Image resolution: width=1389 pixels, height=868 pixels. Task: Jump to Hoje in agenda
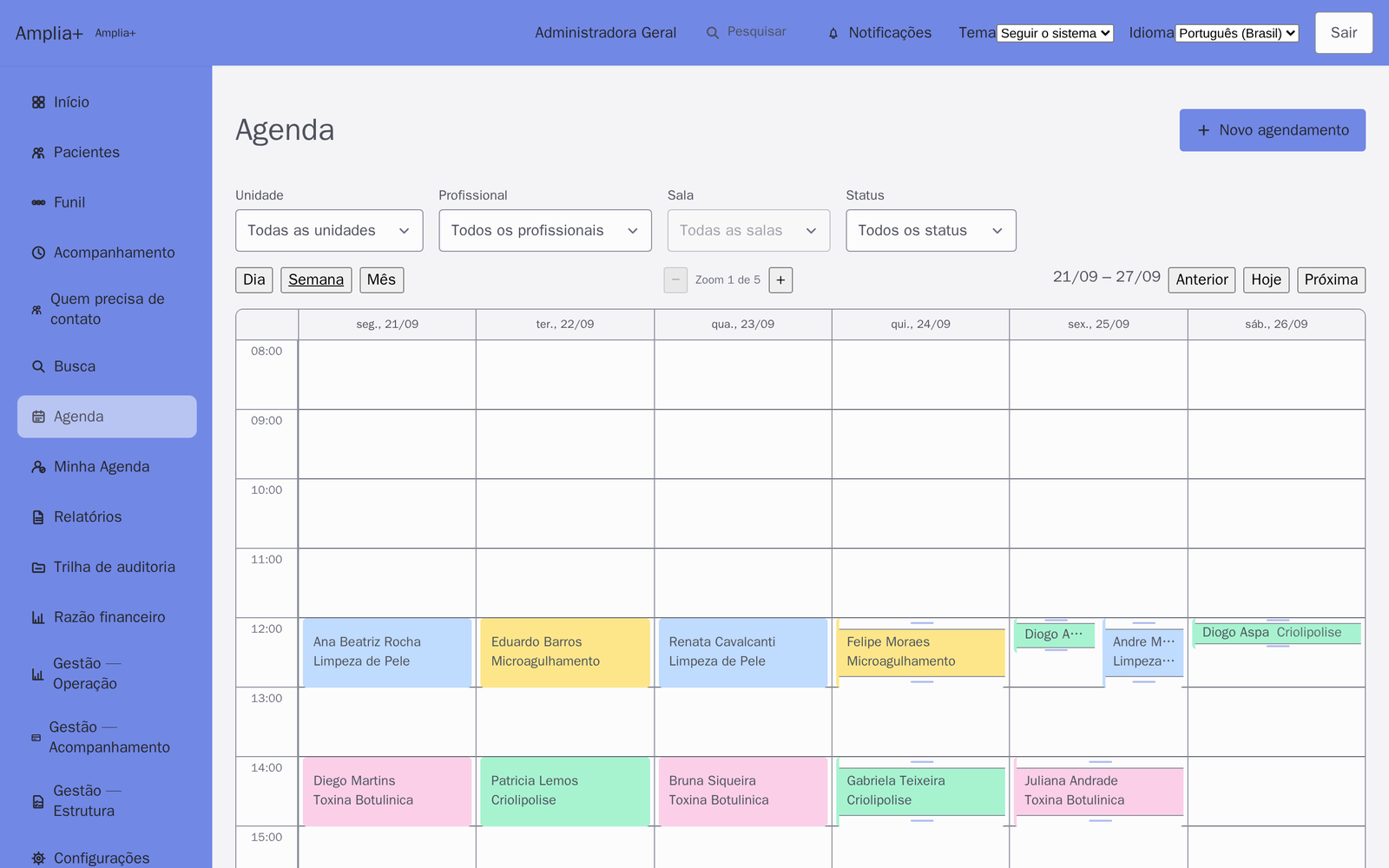point(1266,279)
